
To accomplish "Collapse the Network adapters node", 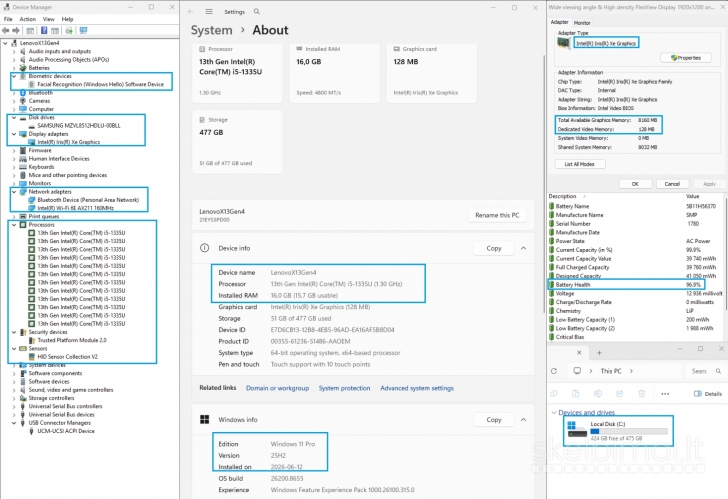I will (x=14, y=192).
